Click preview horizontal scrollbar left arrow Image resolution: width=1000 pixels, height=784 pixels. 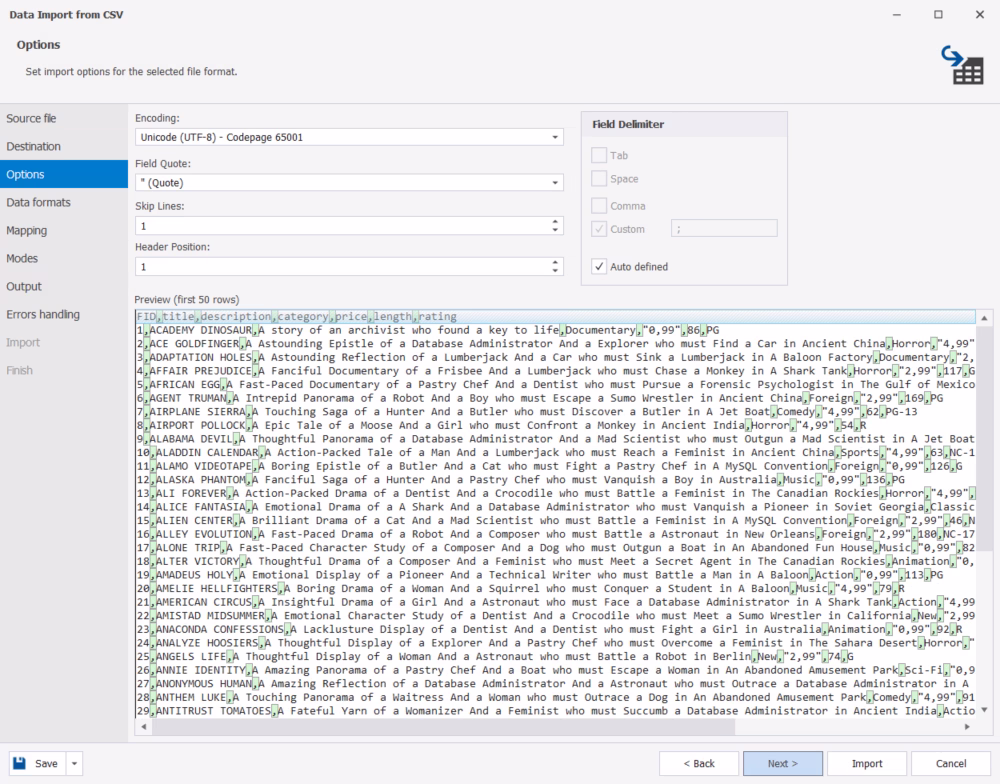click(x=143, y=727)
